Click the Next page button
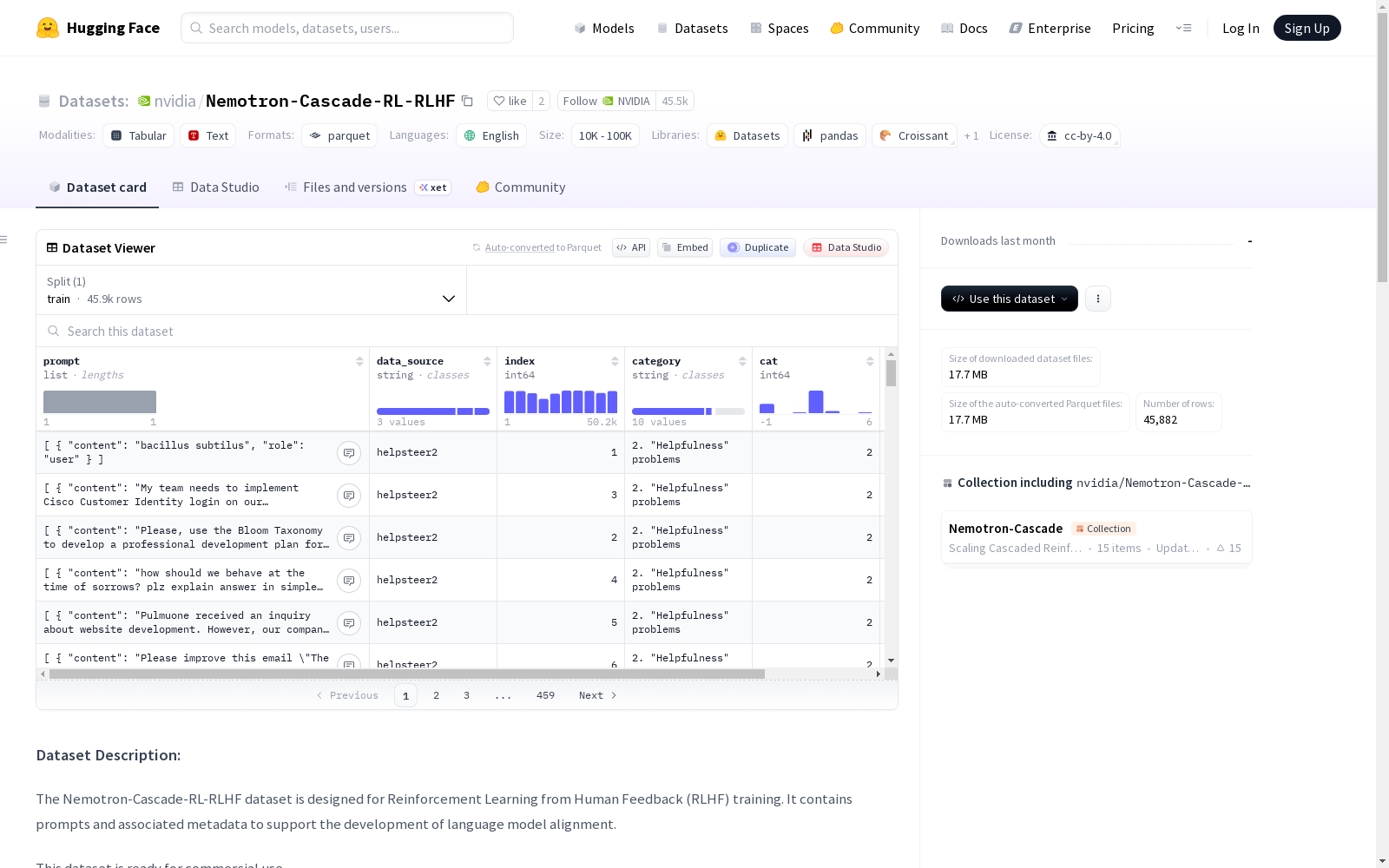The width and height of the screenshot is (1389, 868). coord(597,695)
